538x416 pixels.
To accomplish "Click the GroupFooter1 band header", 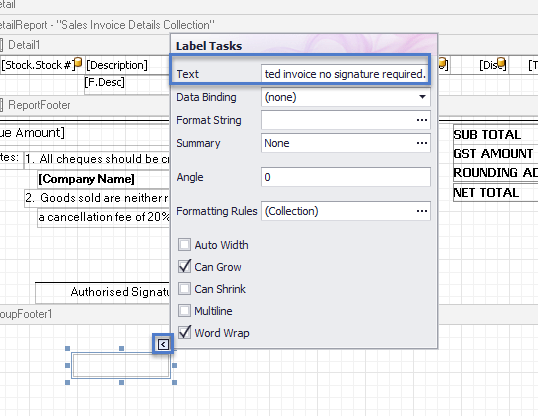I will (x=26, y=314).
